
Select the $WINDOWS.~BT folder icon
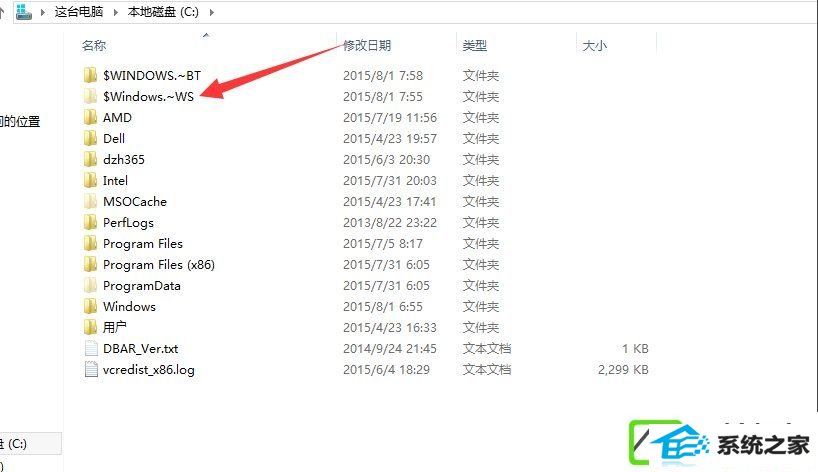point(90,75)
